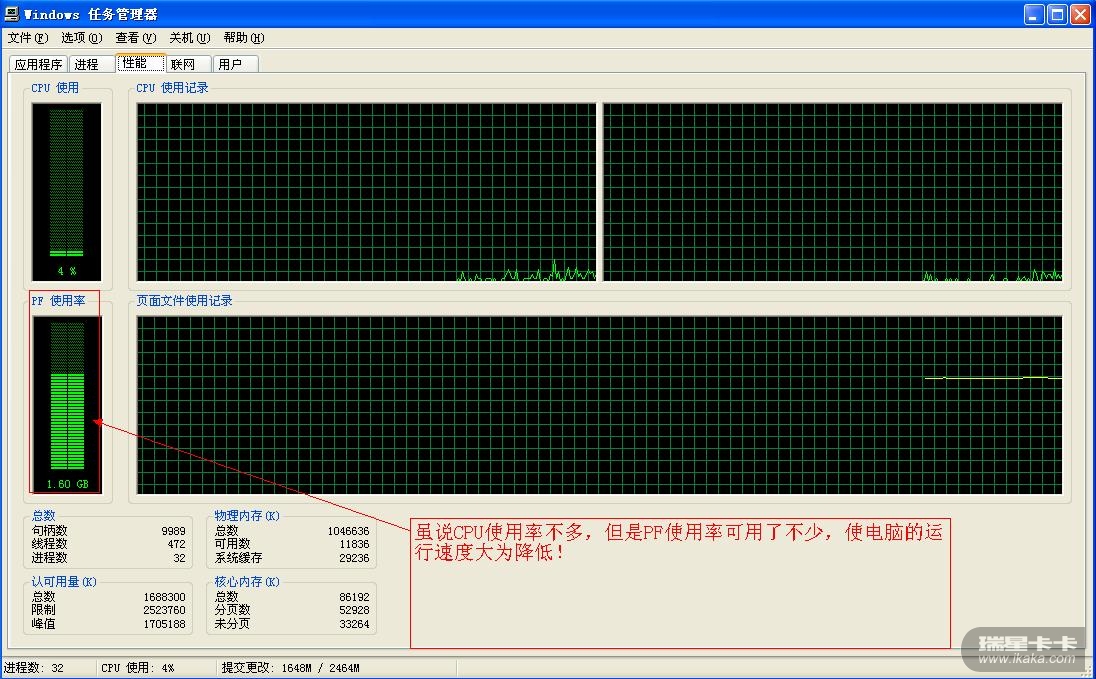Image resolution: width=1096 pixels, height=679 pixels.
Task: Click the 线程数 value 472
Action: [176, 544]
